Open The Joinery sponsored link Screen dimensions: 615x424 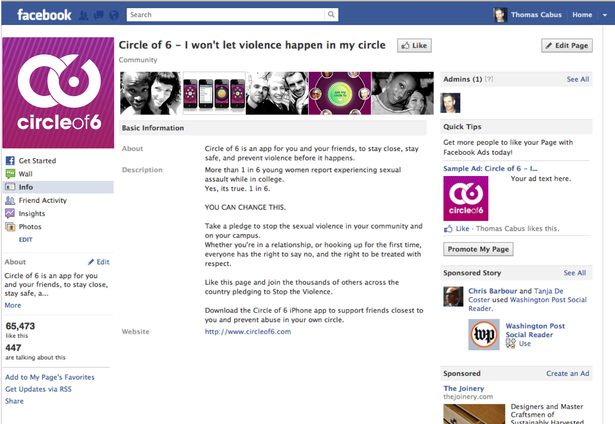tap(464, 388)
